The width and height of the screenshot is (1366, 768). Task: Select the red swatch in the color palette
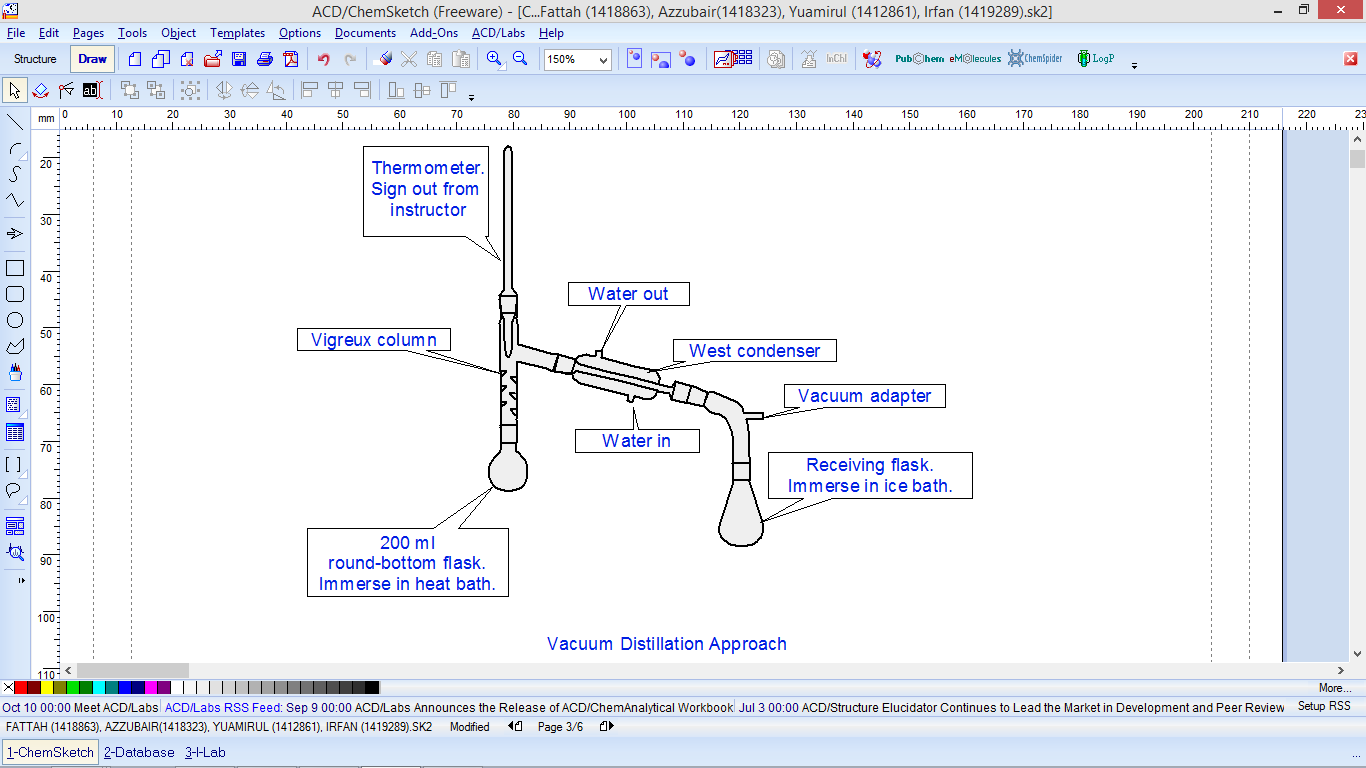point(21,688)
